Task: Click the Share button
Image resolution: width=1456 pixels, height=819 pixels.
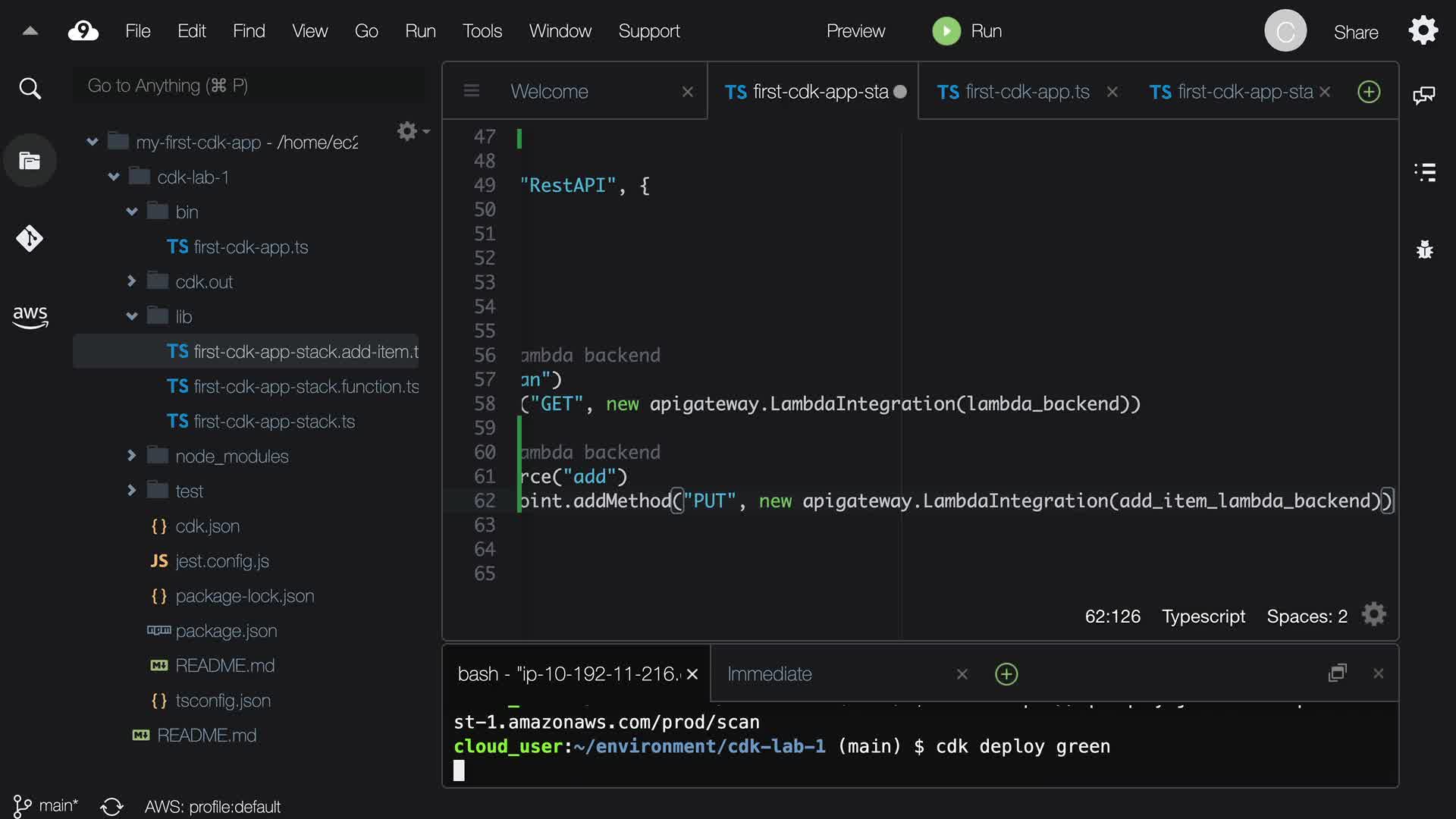Action: click(1356, 32)
